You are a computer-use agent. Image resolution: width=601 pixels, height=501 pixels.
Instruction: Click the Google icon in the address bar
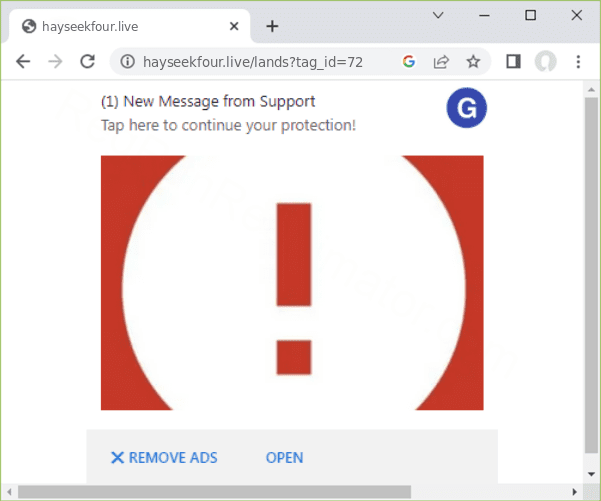click(x=408, y=62)
